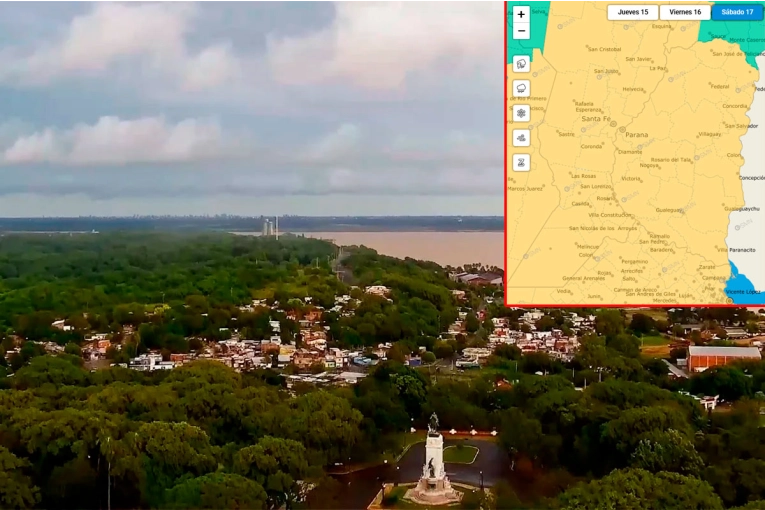The height and width of the screenshot is (510, 765).
Task: Click San Andres de Giles label
Action: [650, 294]
